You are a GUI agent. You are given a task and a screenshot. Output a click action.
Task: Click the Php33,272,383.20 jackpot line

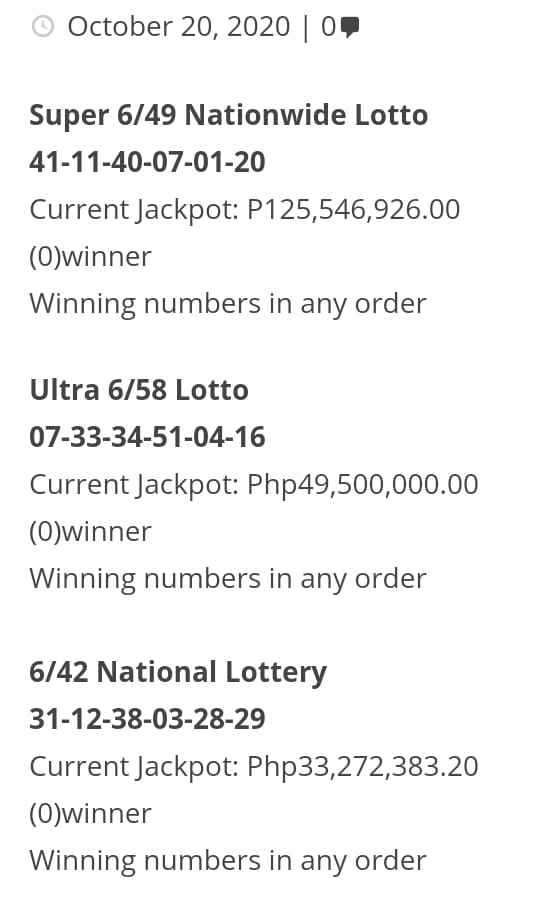(x=253, y=767)
